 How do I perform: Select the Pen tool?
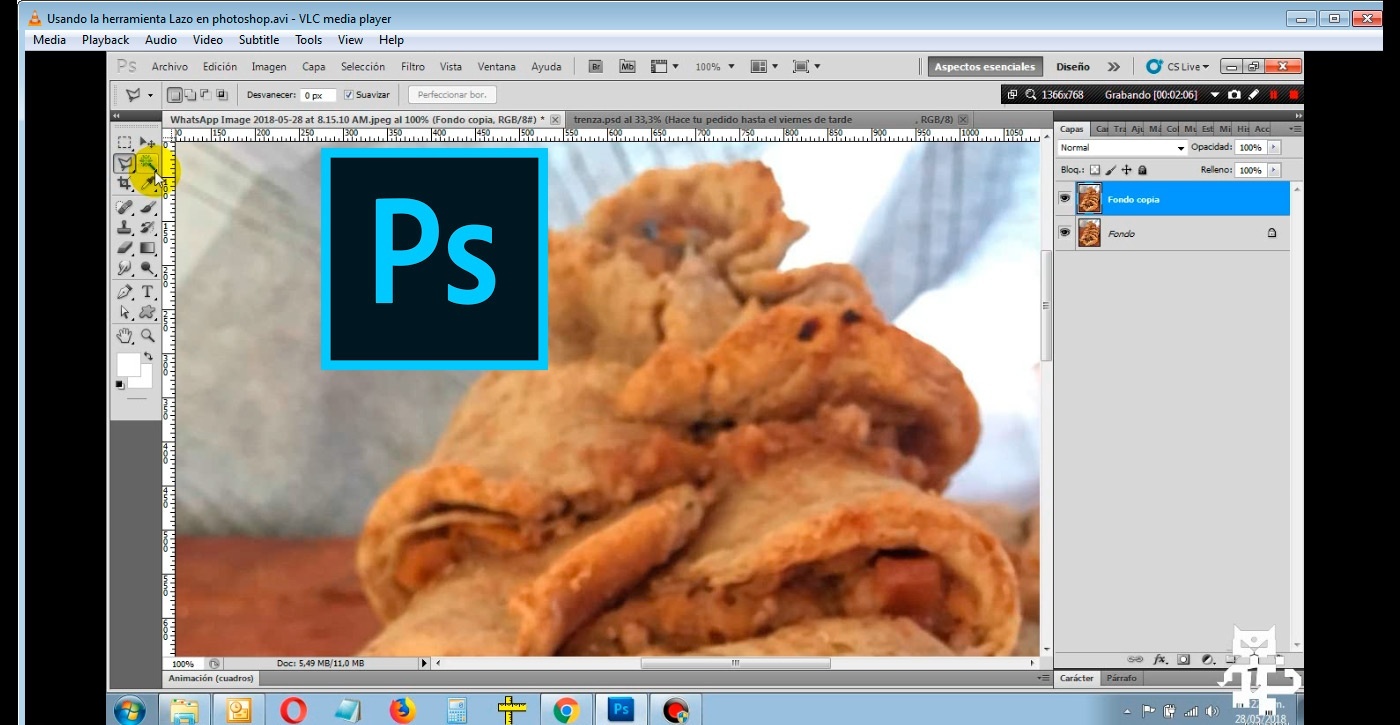tap(124, 292)
